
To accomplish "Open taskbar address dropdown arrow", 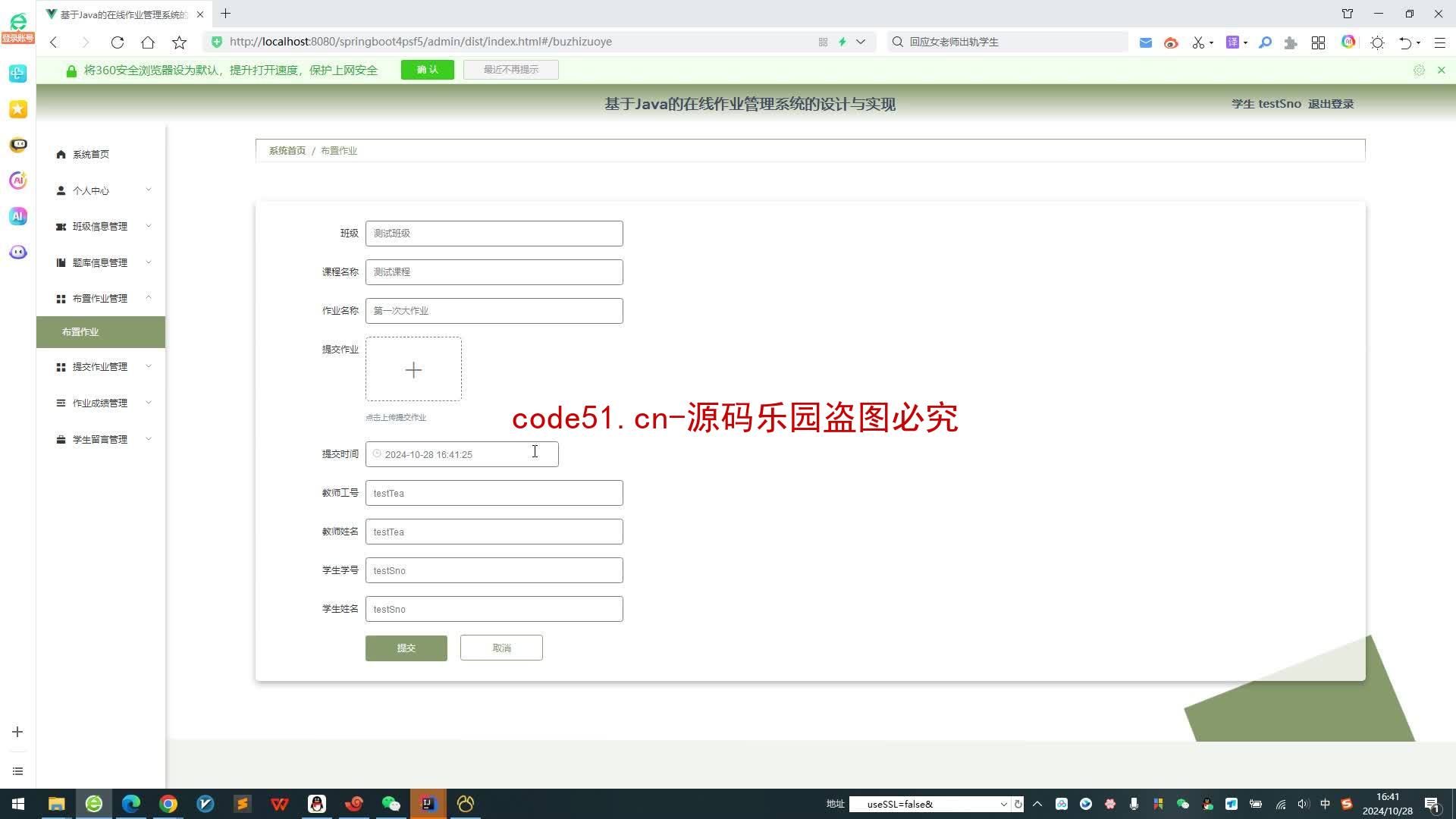I will (1004, 804).
